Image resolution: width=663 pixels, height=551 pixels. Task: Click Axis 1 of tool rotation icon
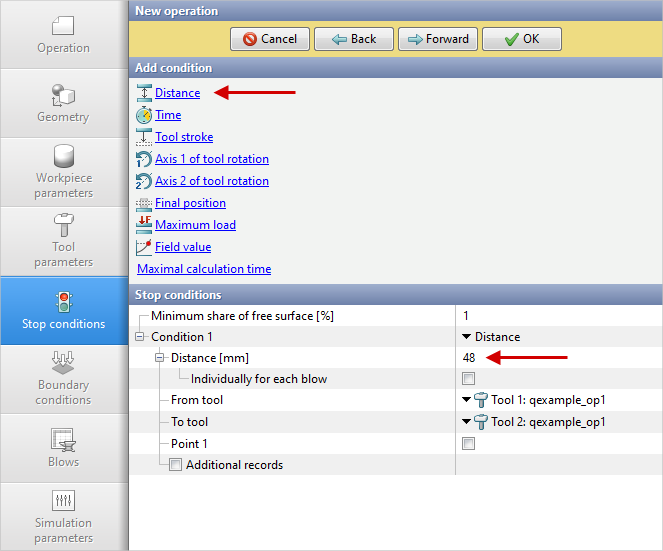[144, 159]
